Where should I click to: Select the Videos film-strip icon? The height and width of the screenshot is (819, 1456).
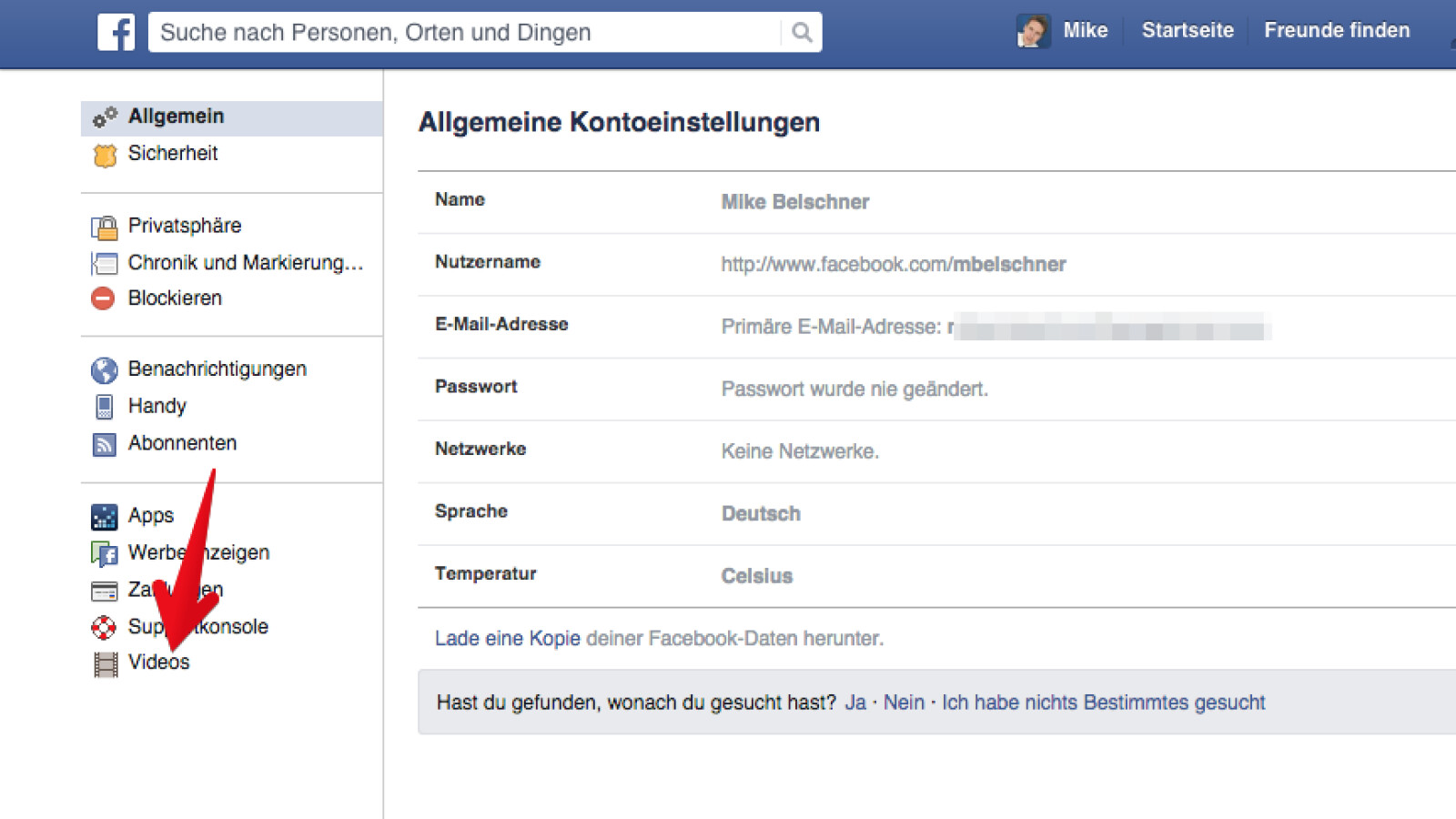(104, 662)
